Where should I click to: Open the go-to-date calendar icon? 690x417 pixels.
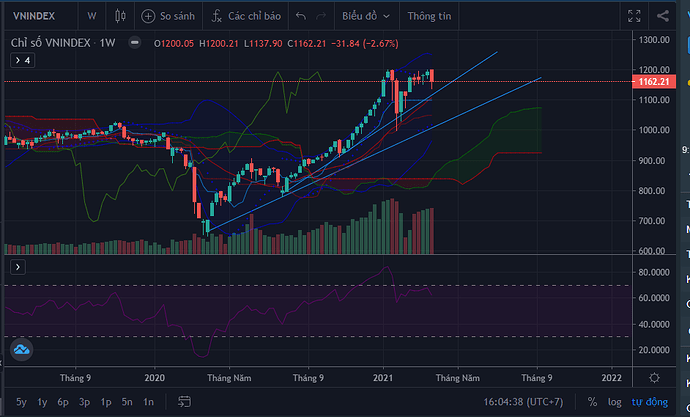[x=183, y=401]
